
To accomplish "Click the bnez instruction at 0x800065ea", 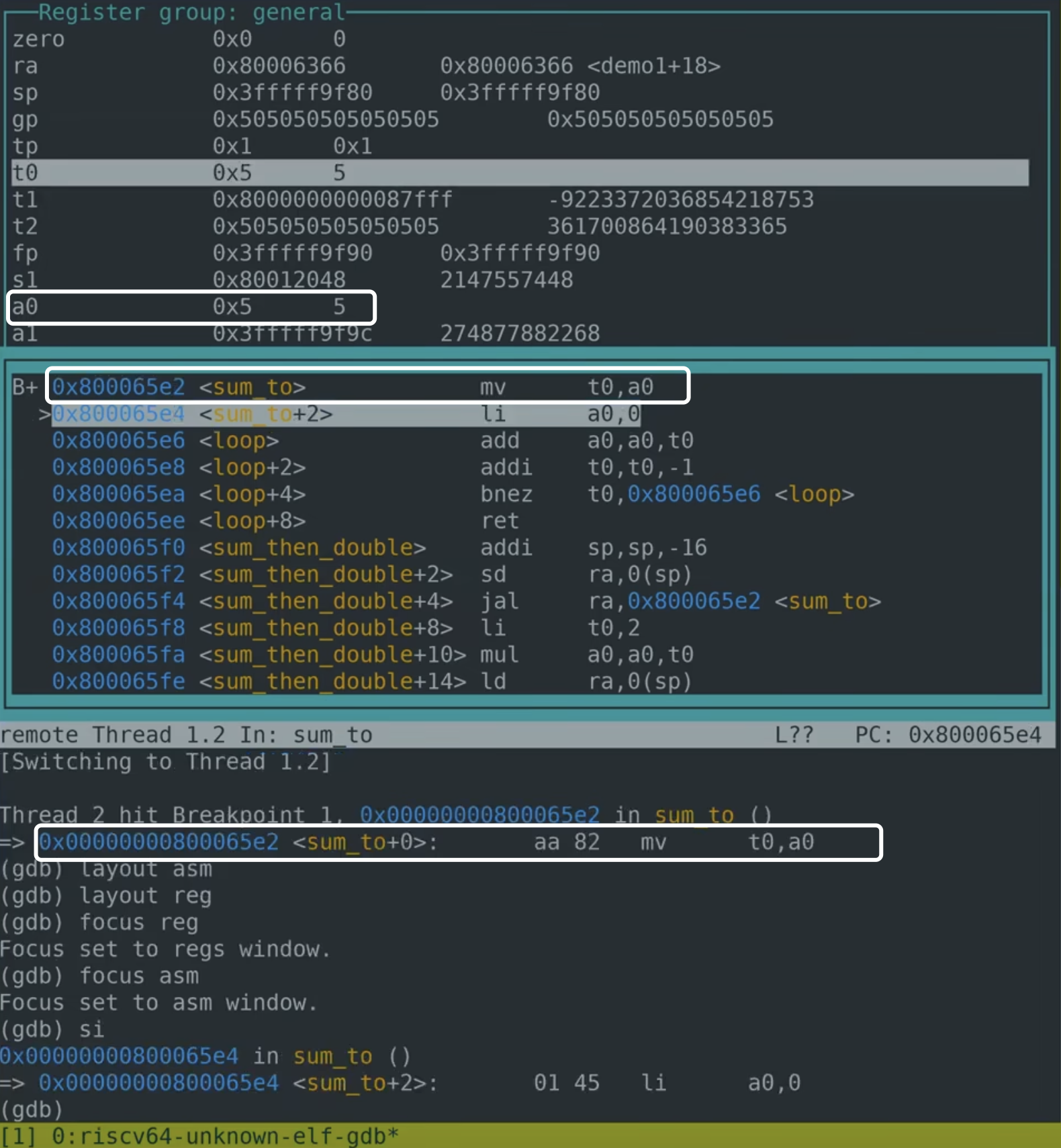I will pyautogui.click(x=453, y=494).
